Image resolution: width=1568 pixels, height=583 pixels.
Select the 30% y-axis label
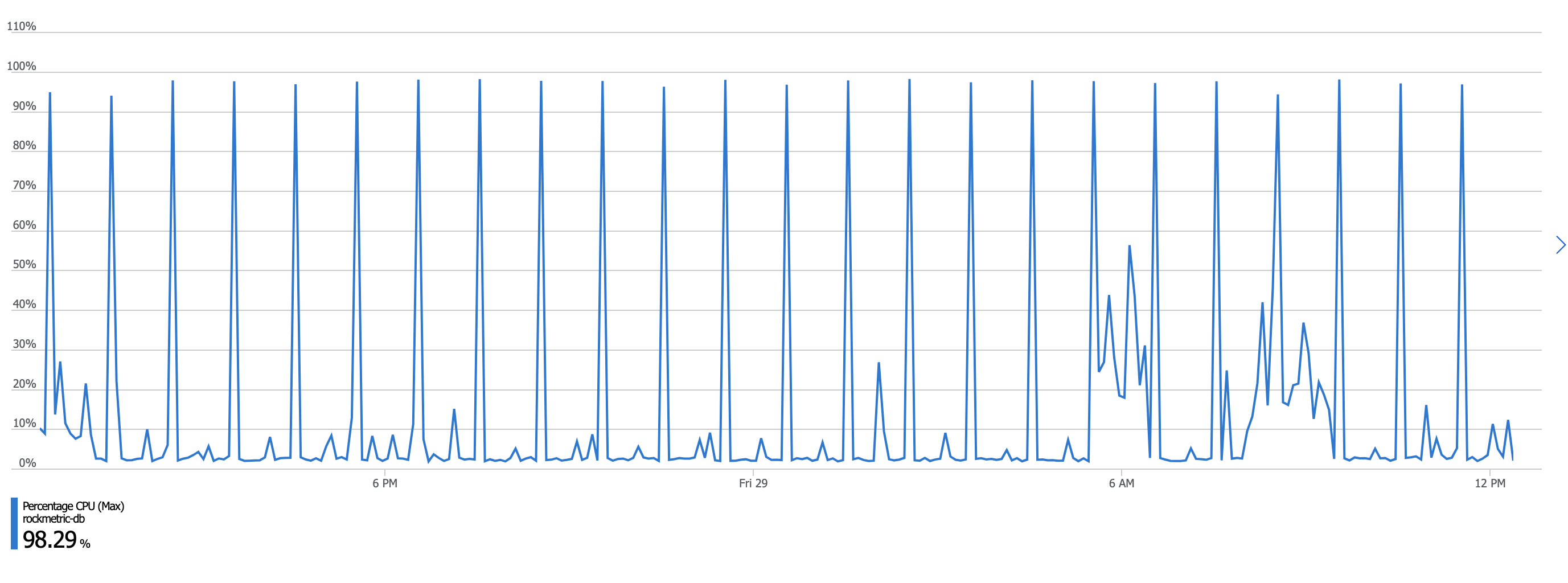pos(24,344)
